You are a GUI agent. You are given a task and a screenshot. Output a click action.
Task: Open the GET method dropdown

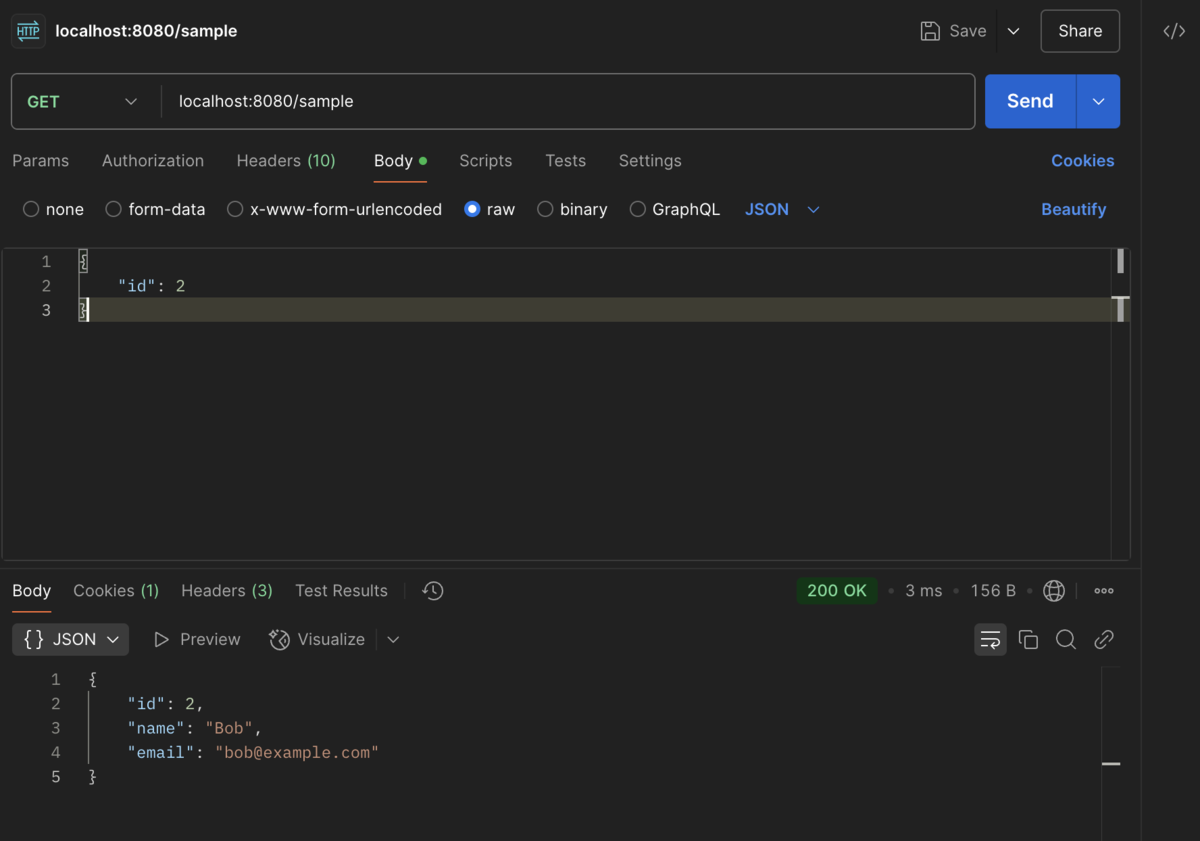82,102
